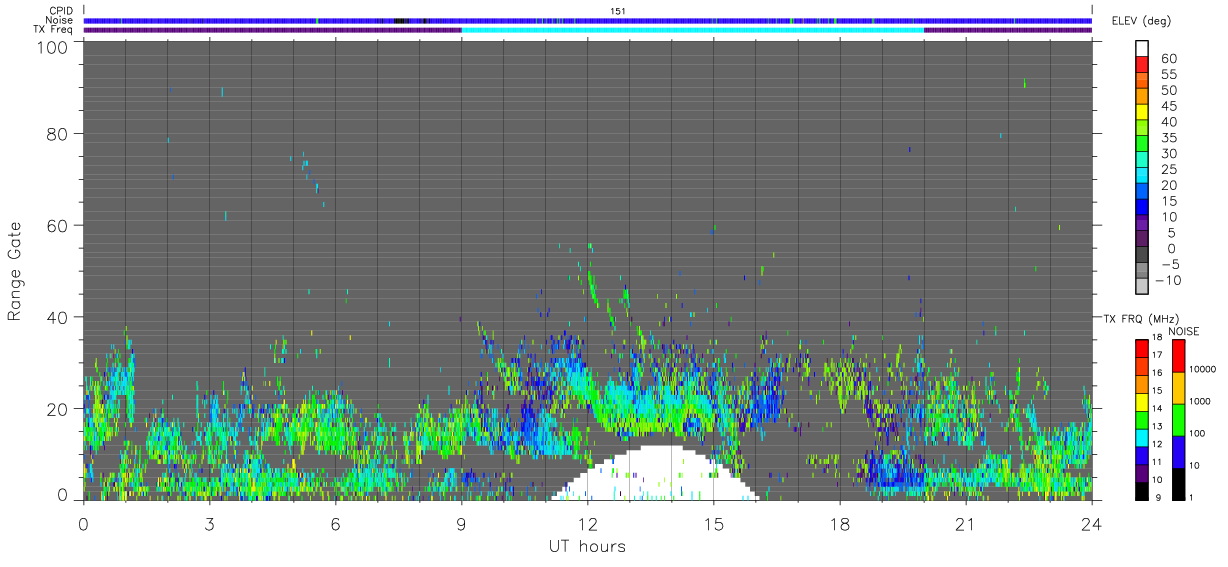
Task: Click the Noise row label
Action: (60, 20)
